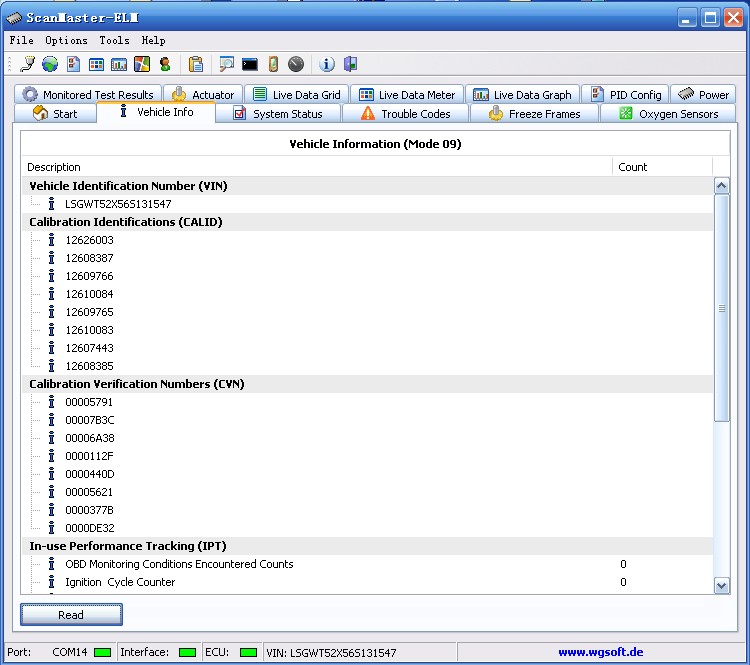This screenshot has width=750, height=665.
Task: Click the round gauge dial toolbar icon
Action: point(296,64)
